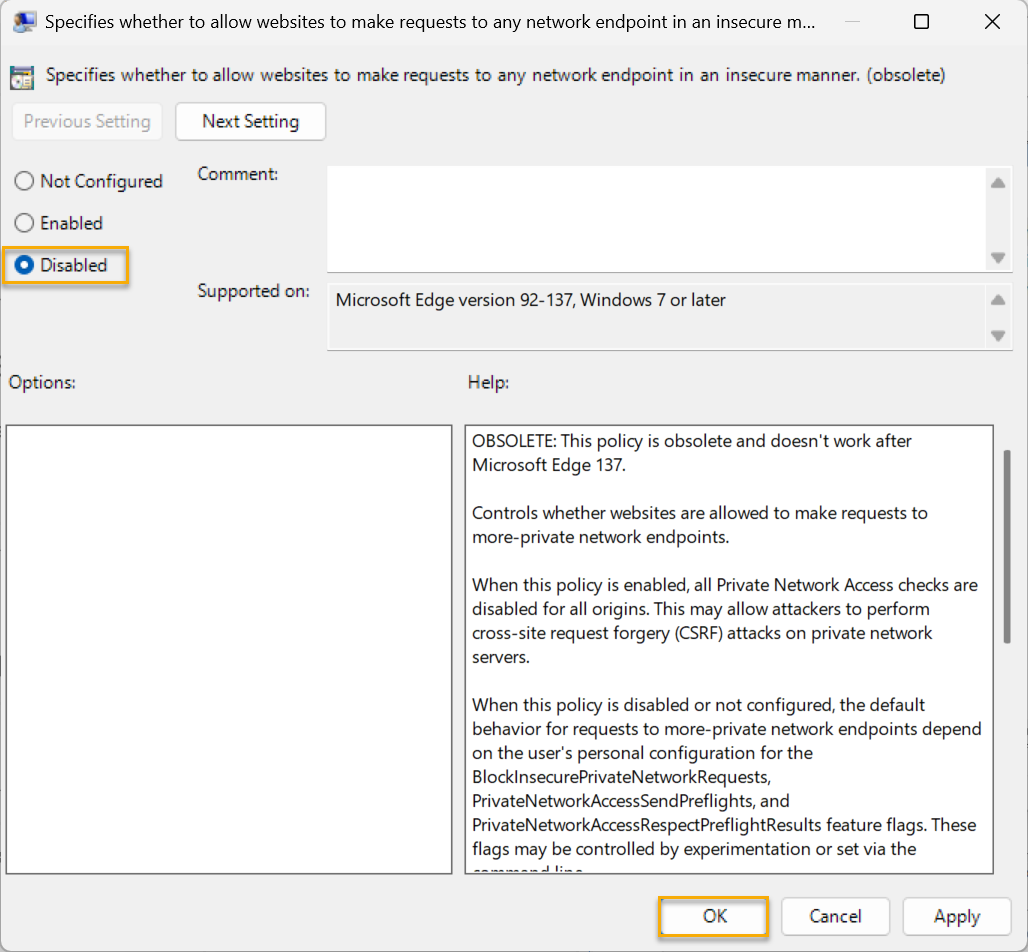Select the Enabled radio button
The width and height of the screenshot is (1028, 952).
[24, 223]
